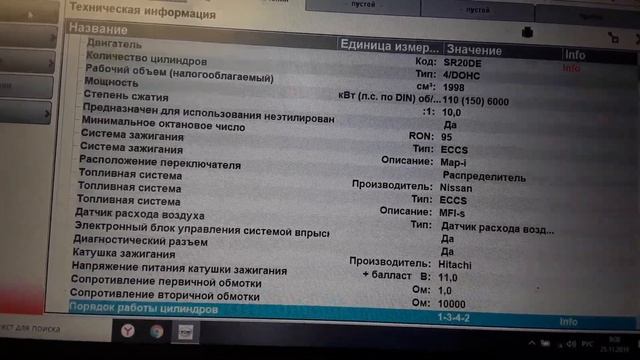The image size is (640, 360).
Task: Click the 10,0 compression ratio value
Action: tap(451, 112)
